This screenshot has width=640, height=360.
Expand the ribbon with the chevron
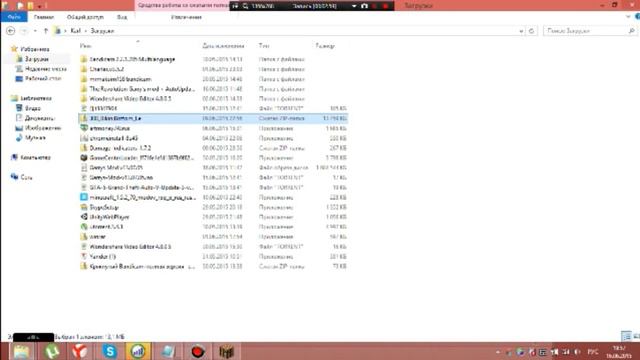(x=628, y=17)
